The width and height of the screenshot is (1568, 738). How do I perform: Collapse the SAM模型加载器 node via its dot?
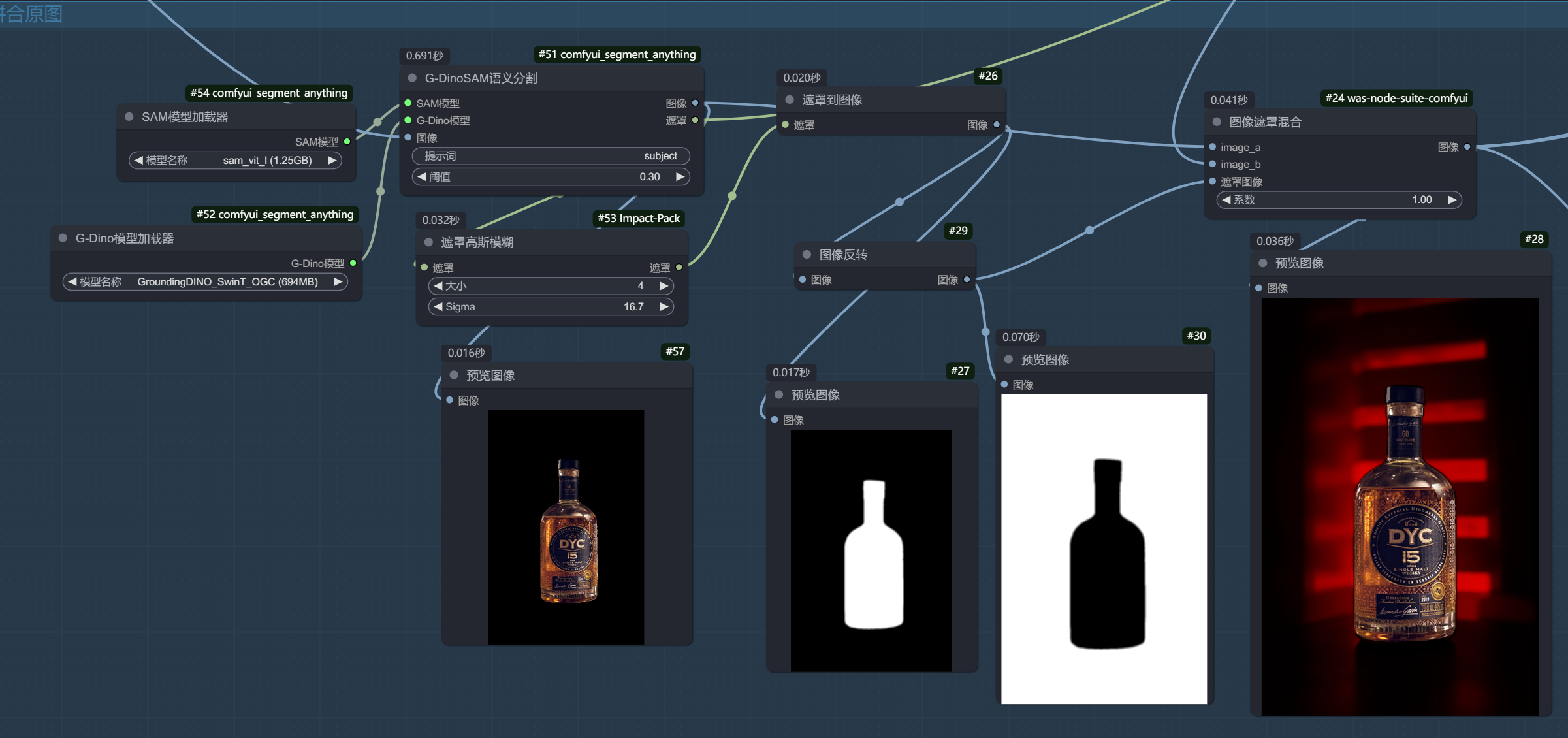coord(129,117)
